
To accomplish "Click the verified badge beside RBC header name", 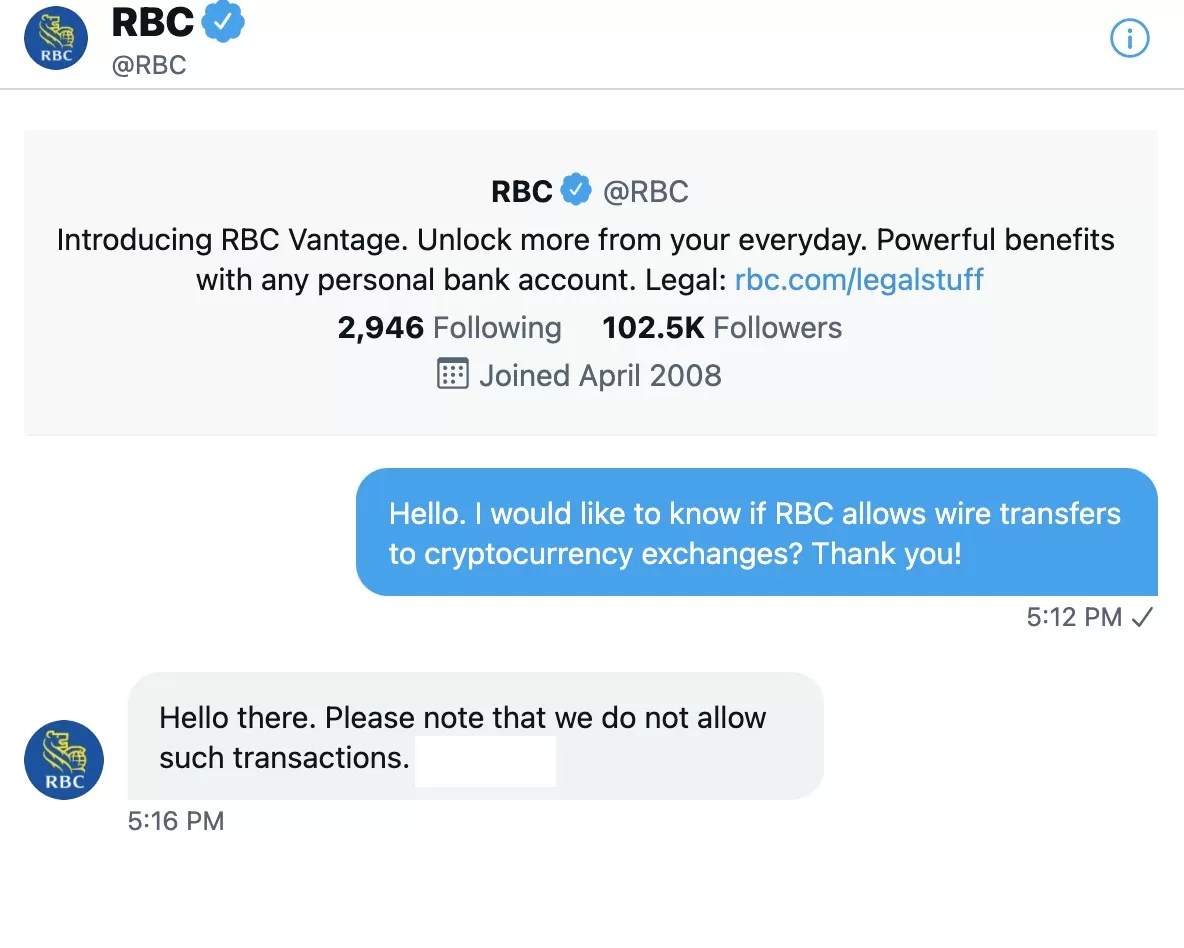I will click(224, 20).
